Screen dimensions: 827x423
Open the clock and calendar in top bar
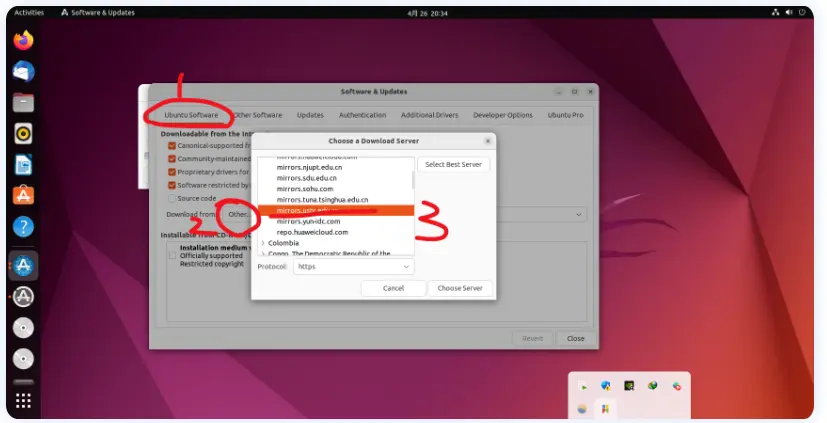(x=427, y=13)
